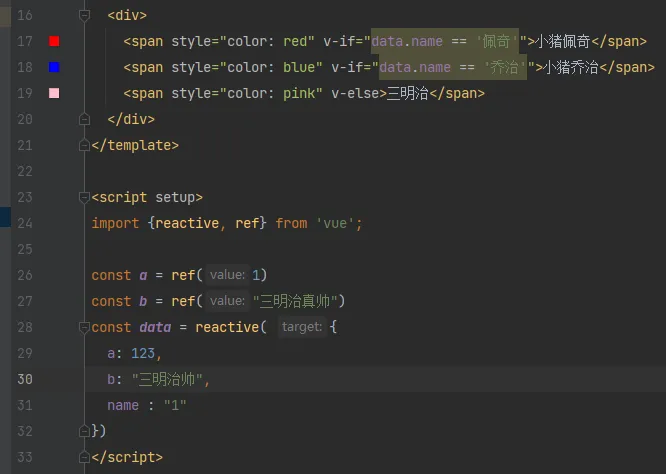Click the text '小猪乔治' on line 18
The width and height of the screenshot is (666, 474).
(571, 67)
